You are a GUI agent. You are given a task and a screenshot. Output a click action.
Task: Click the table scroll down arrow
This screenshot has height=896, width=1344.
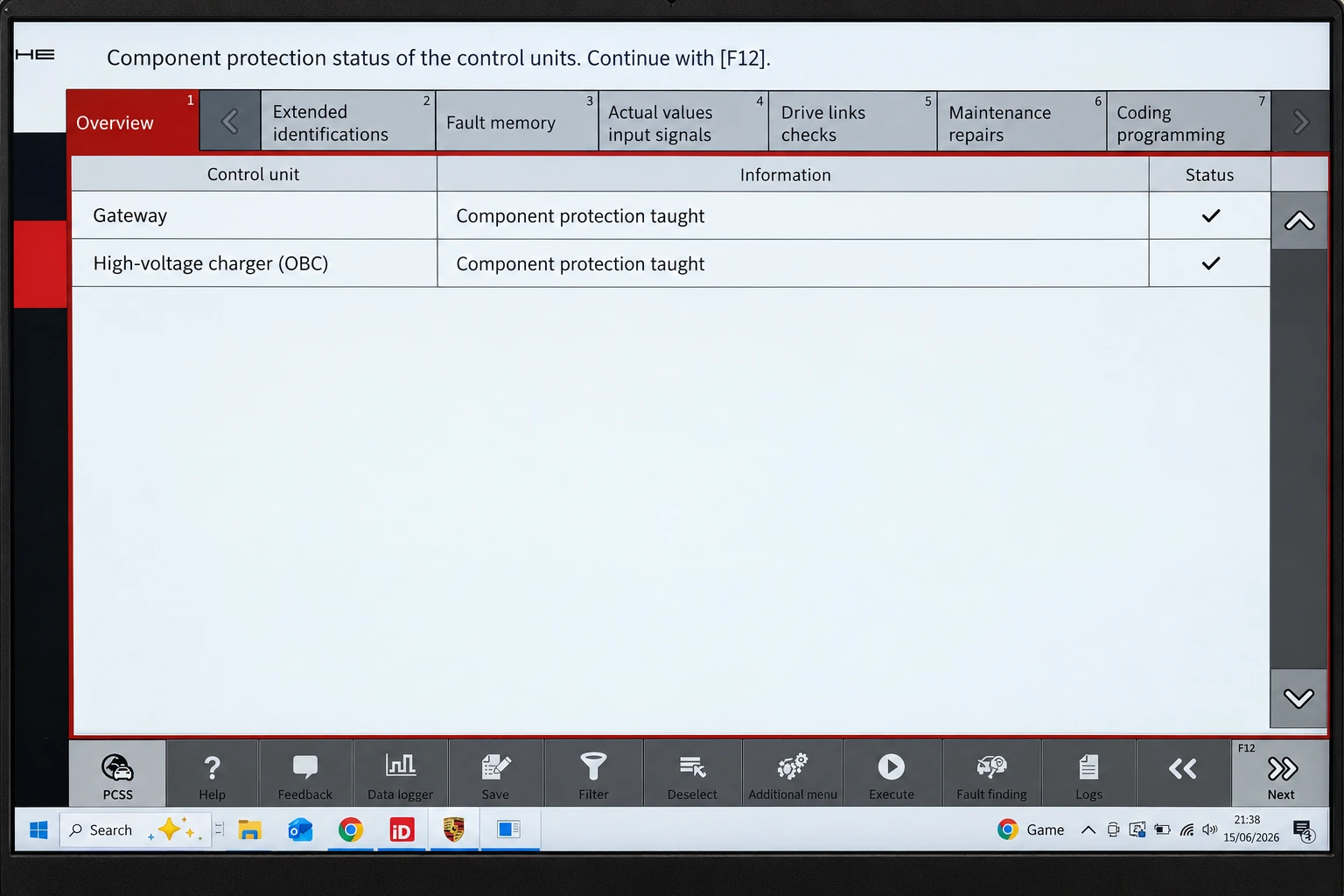(1299, 698)
